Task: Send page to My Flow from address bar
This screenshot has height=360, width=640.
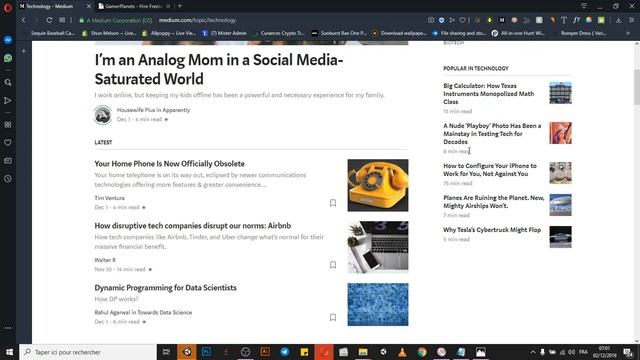Action: pyautogui.click(x=452, y=20)
